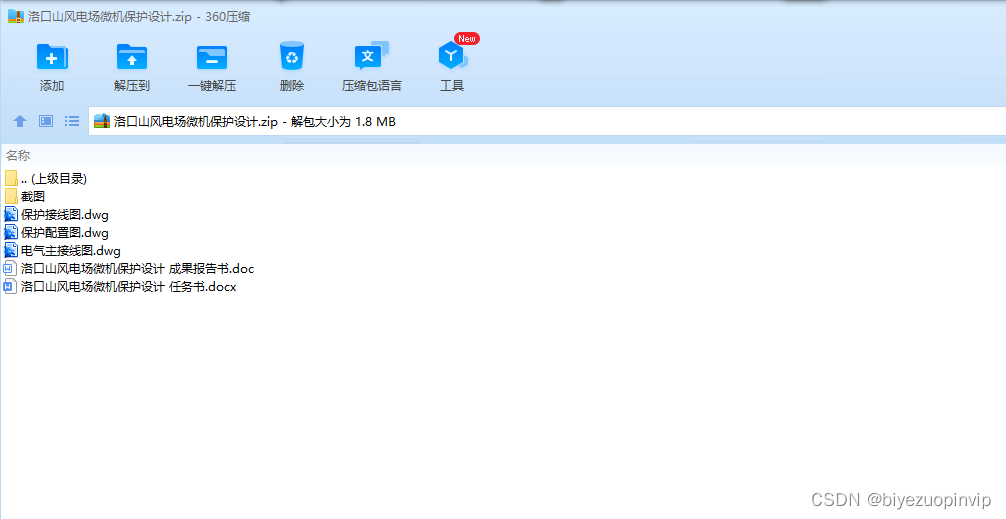The height and width of the screenshot is (519, 1006).
Task: Click the 名称 column header
Action: (x=18, y=155)
